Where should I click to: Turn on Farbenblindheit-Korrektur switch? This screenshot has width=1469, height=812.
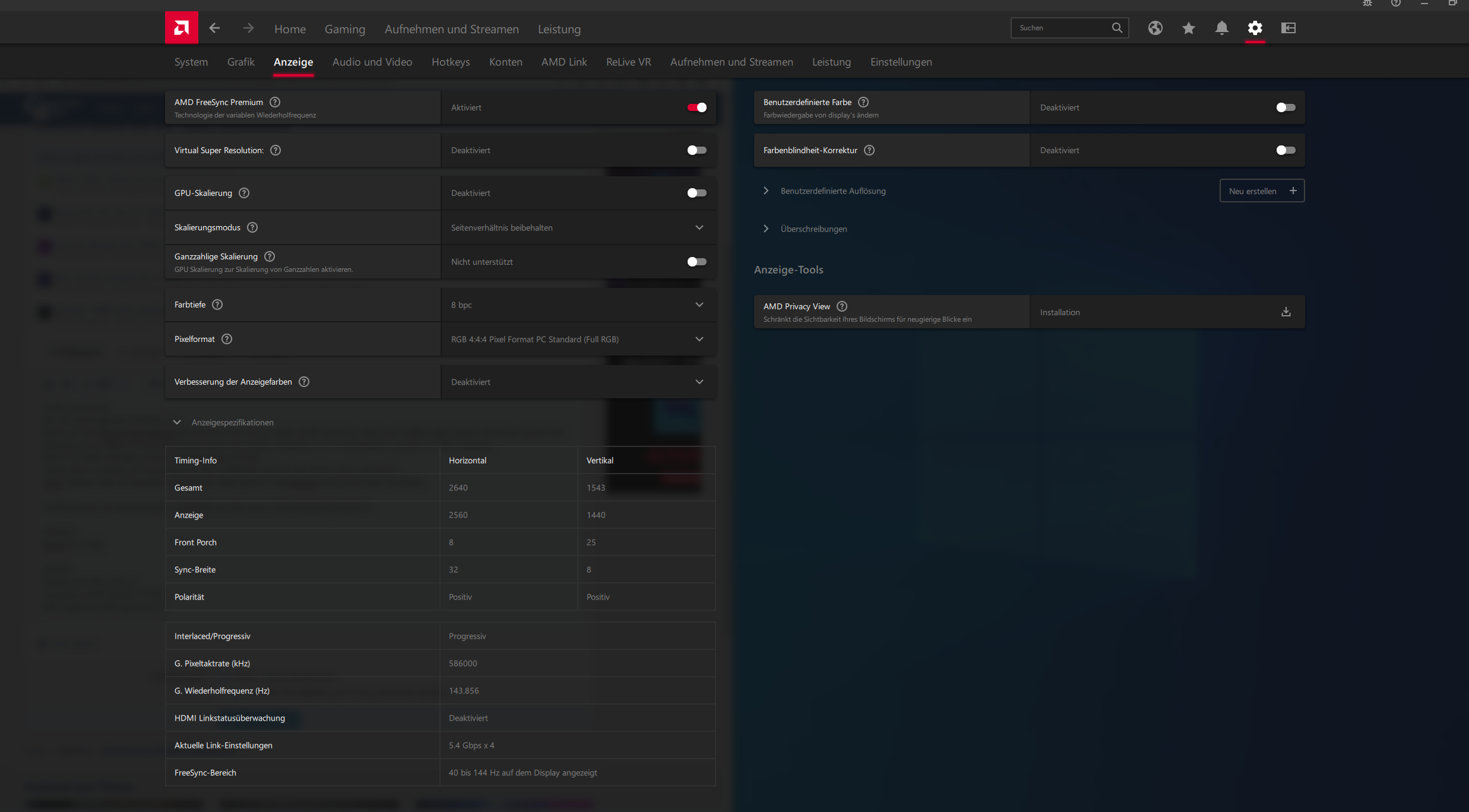(x=1286, y=150)
